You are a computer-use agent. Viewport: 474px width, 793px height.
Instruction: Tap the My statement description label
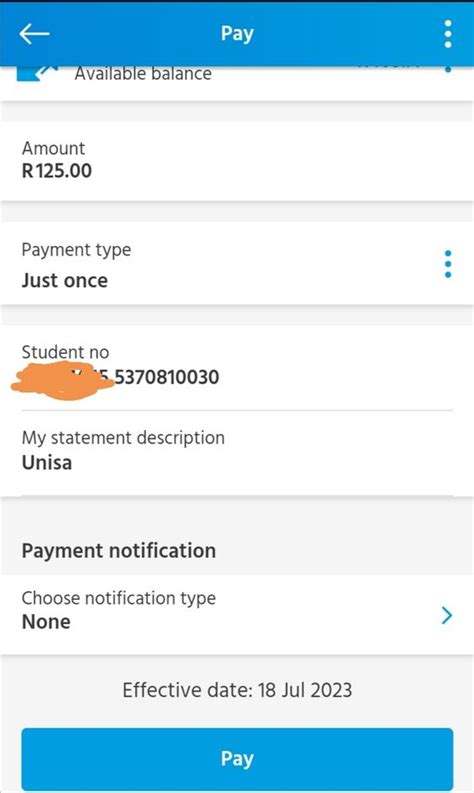pos(123,438)
